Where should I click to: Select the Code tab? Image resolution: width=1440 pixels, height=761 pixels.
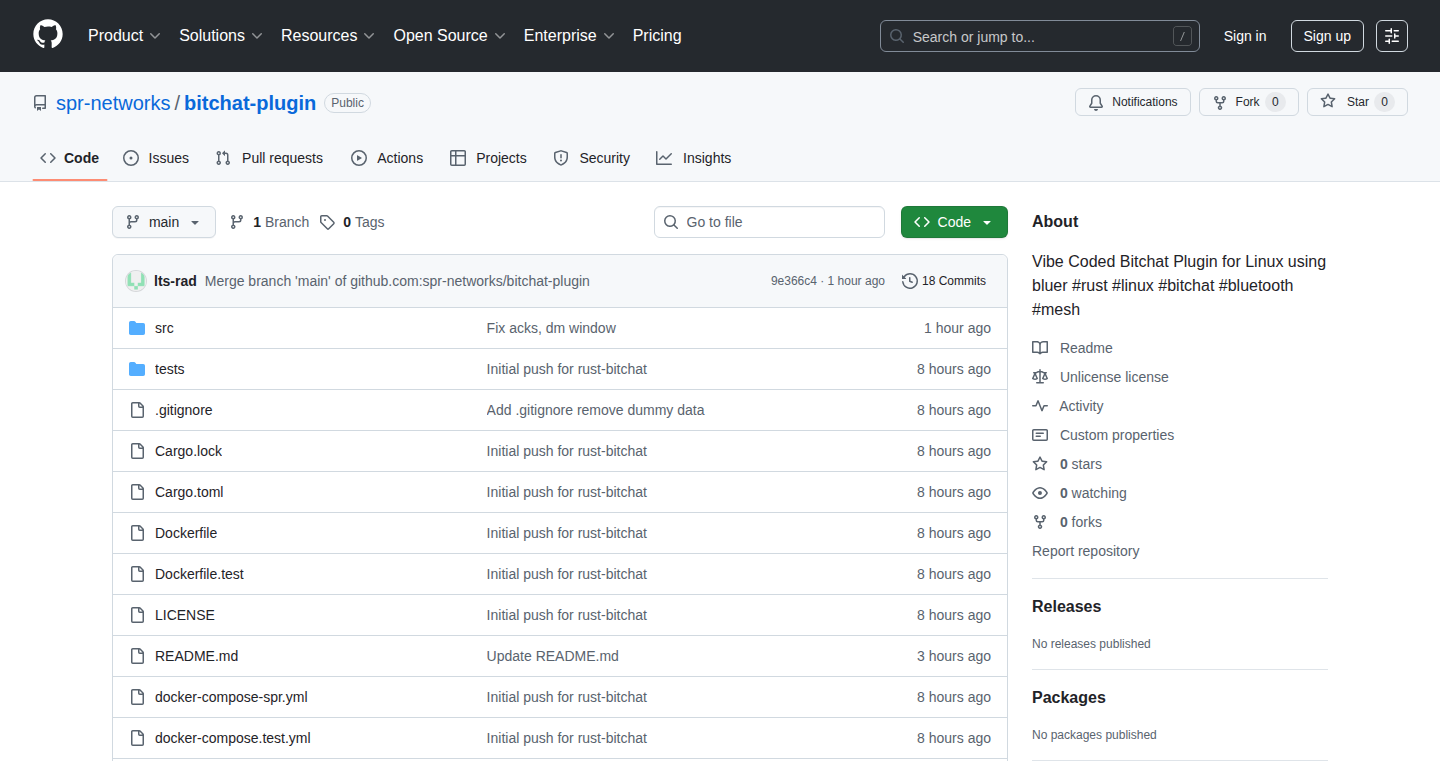point(70,158)
